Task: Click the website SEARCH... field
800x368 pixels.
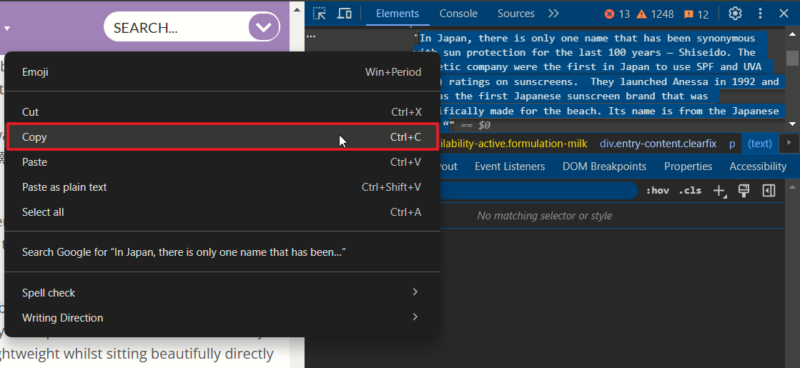Action: [176, 27]
